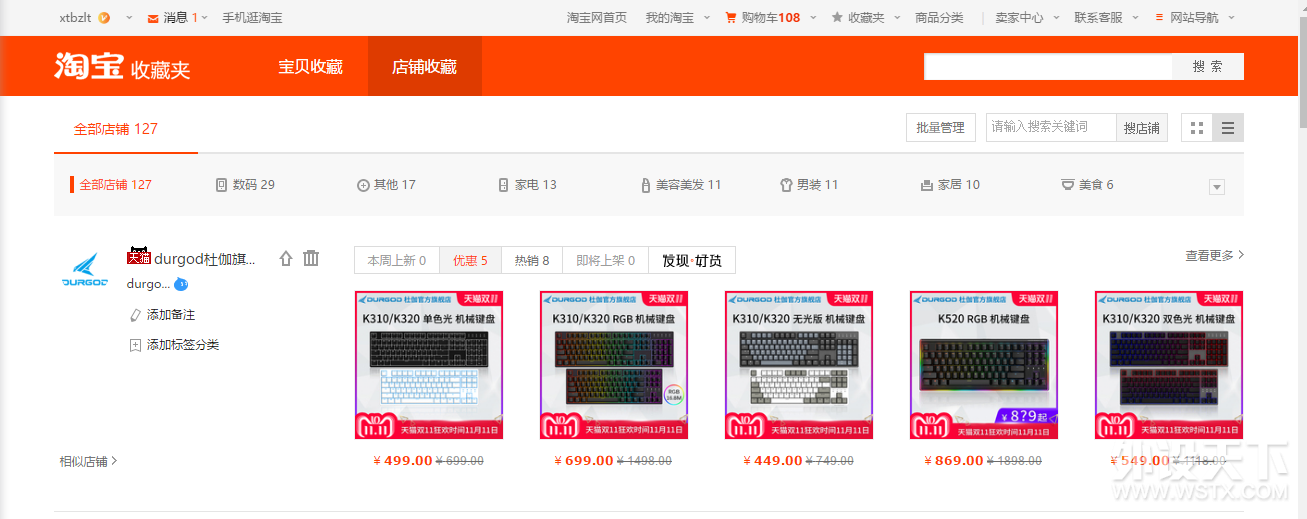Click the 美食 bowl icon
This screenshot has width=1307, height=519.
click(x=1068, y=185)
